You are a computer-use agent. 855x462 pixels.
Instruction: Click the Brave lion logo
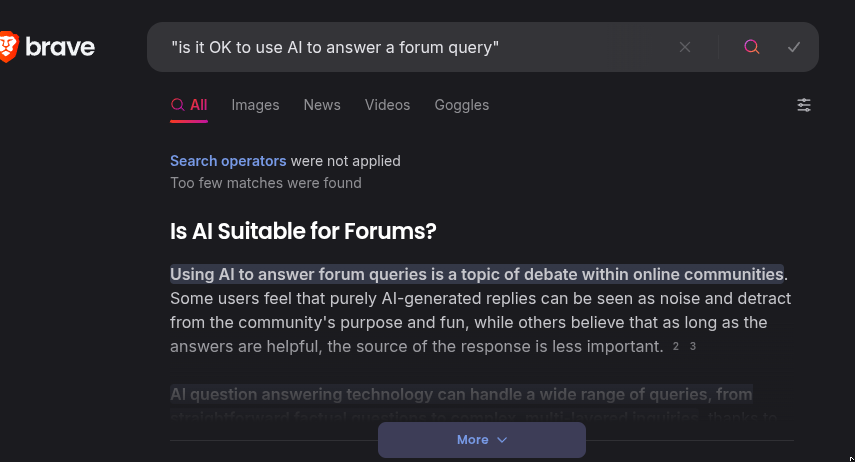coord(9,47)
